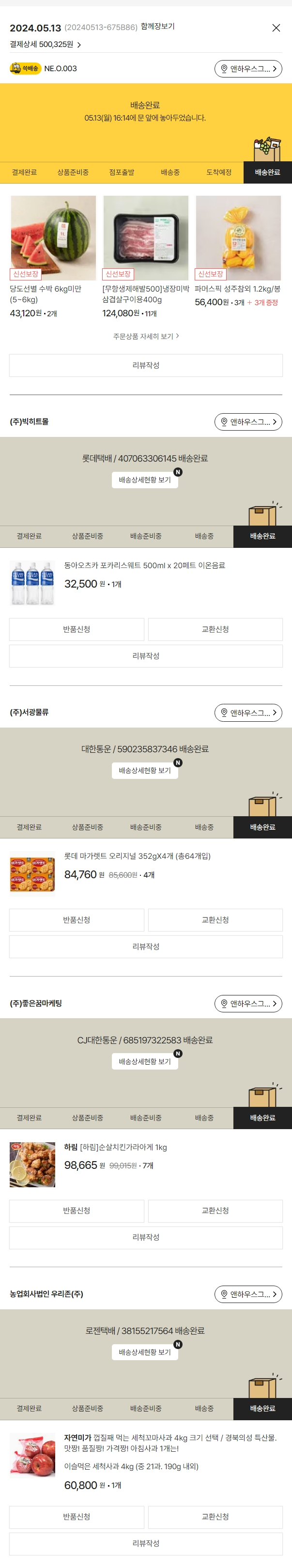Request 교환신청 for 롯데 마가렛트 item
The height and width of the screenshot is (1568, 292).
click(x=215, y=920)
